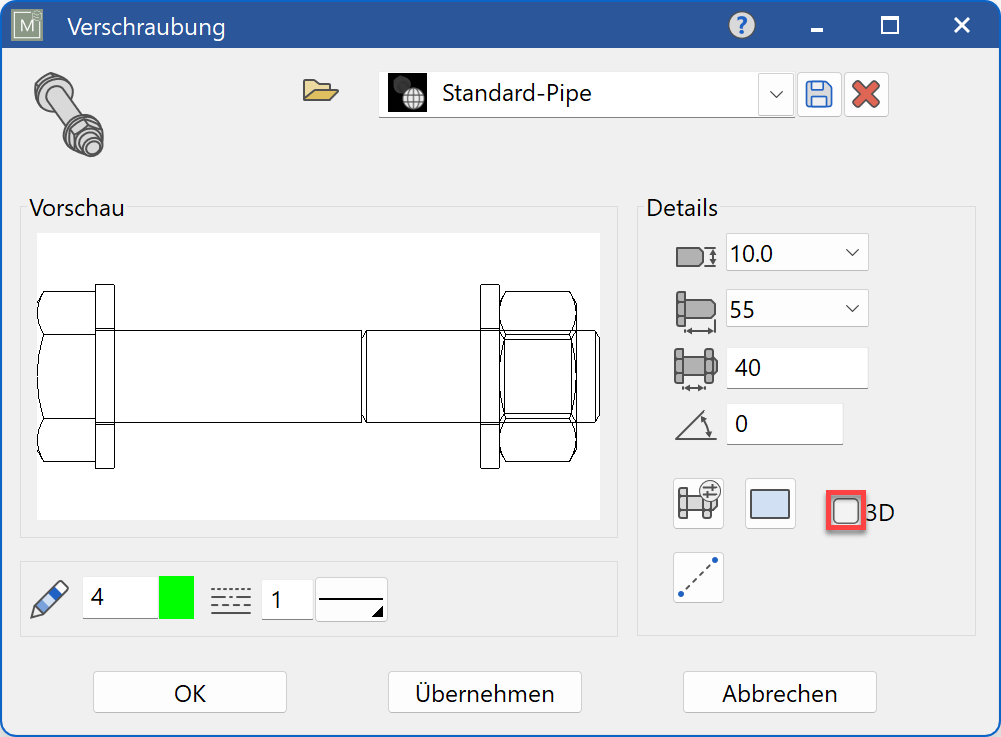
Task: Click the bolt length icon in Details
Action: coord(694,308)
